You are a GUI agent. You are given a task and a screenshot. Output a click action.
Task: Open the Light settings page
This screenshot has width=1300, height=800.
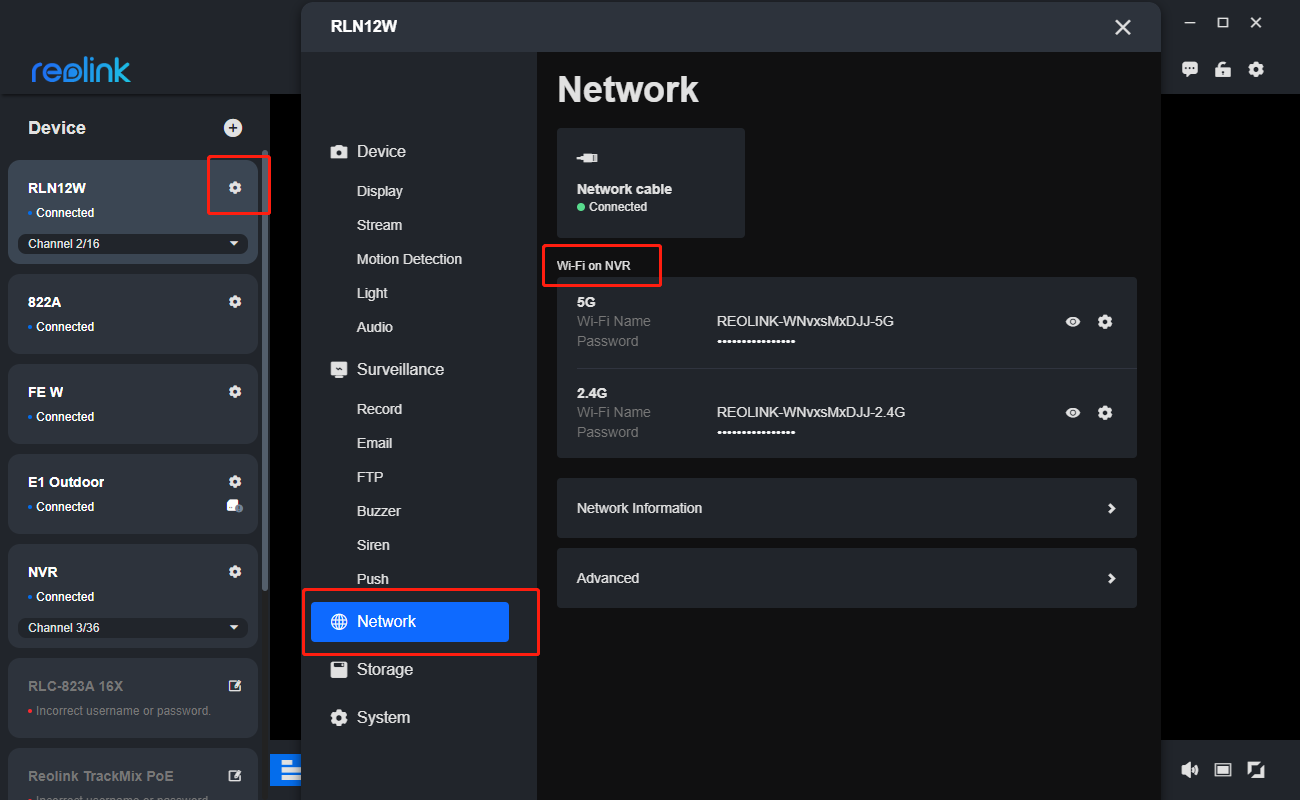point(372,293)
